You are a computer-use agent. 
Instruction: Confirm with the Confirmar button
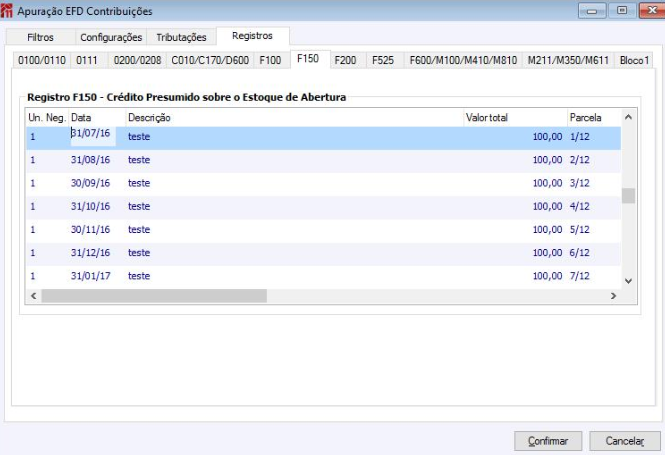[x=548, y=441]
